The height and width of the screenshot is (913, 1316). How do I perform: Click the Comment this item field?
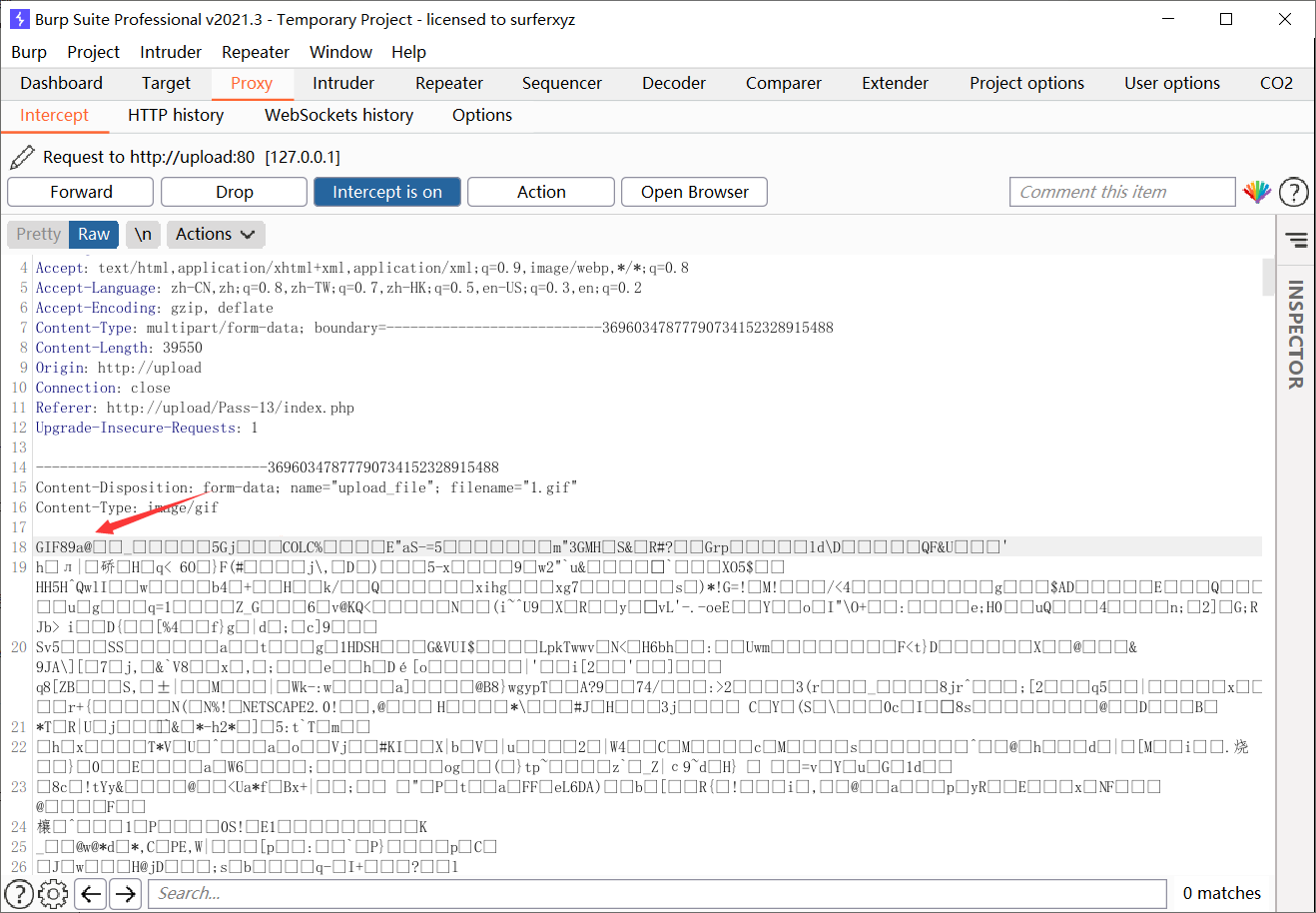pos(1122,192)
